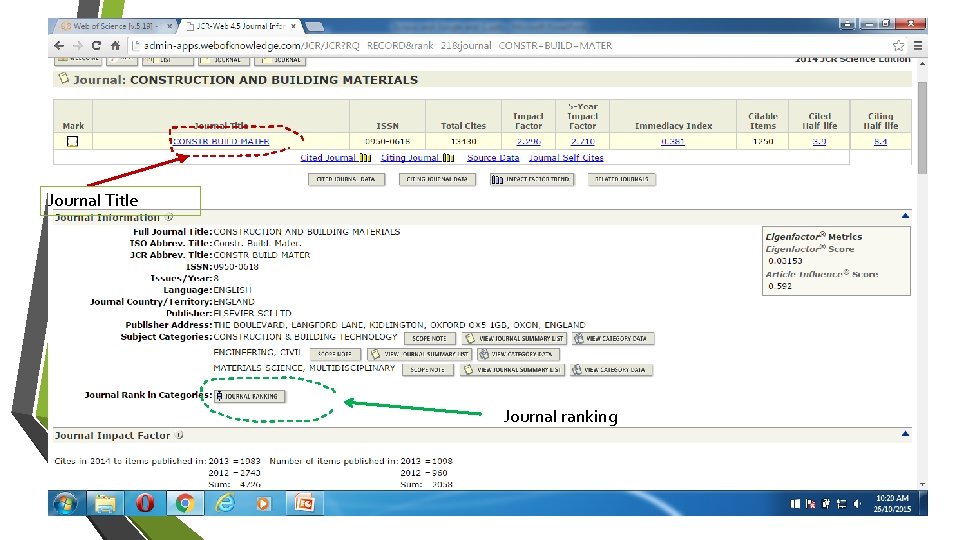View Category Data for Engineering, Civil
The image size is (960, 540).
[518, 354]
